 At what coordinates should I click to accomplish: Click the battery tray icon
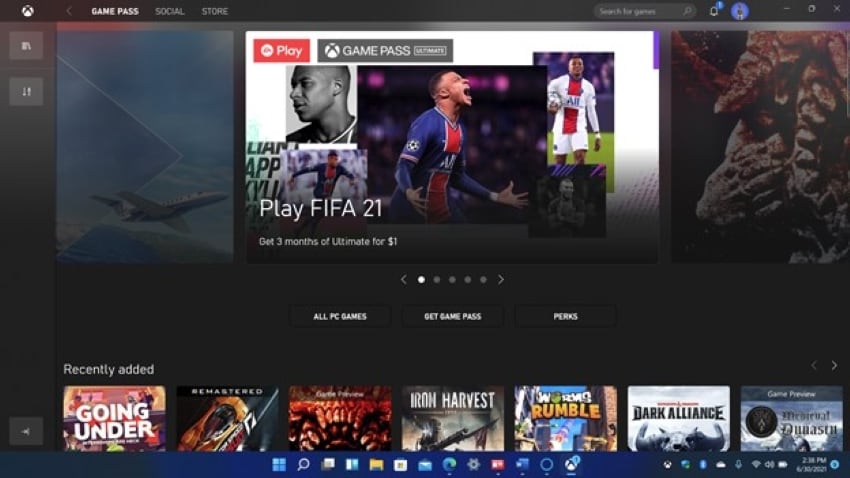pyautogui.click(x=783, y=464)
